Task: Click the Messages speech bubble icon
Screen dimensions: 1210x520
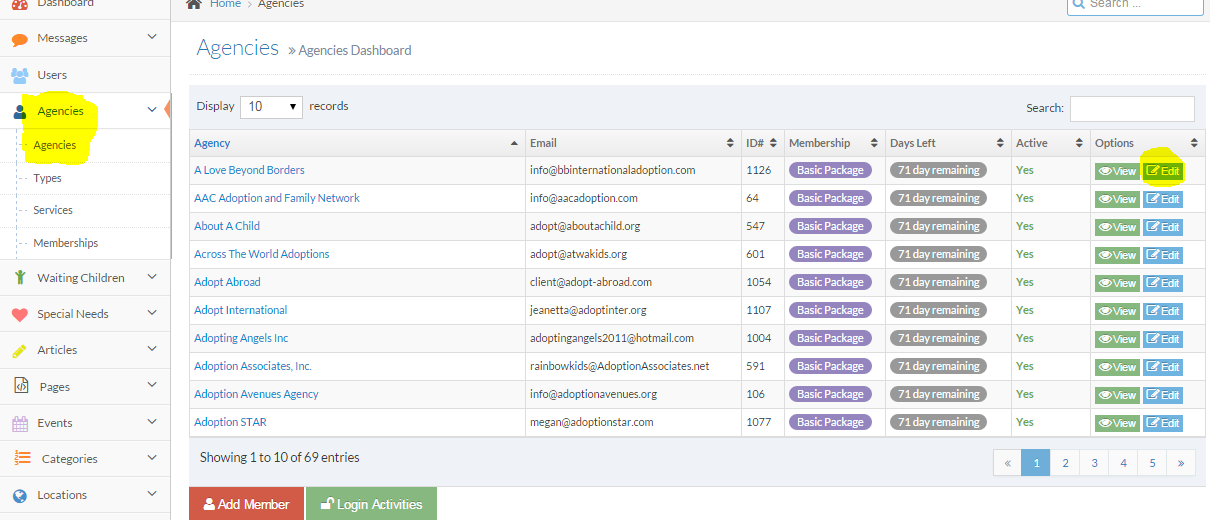Action: tap(20, 40)
